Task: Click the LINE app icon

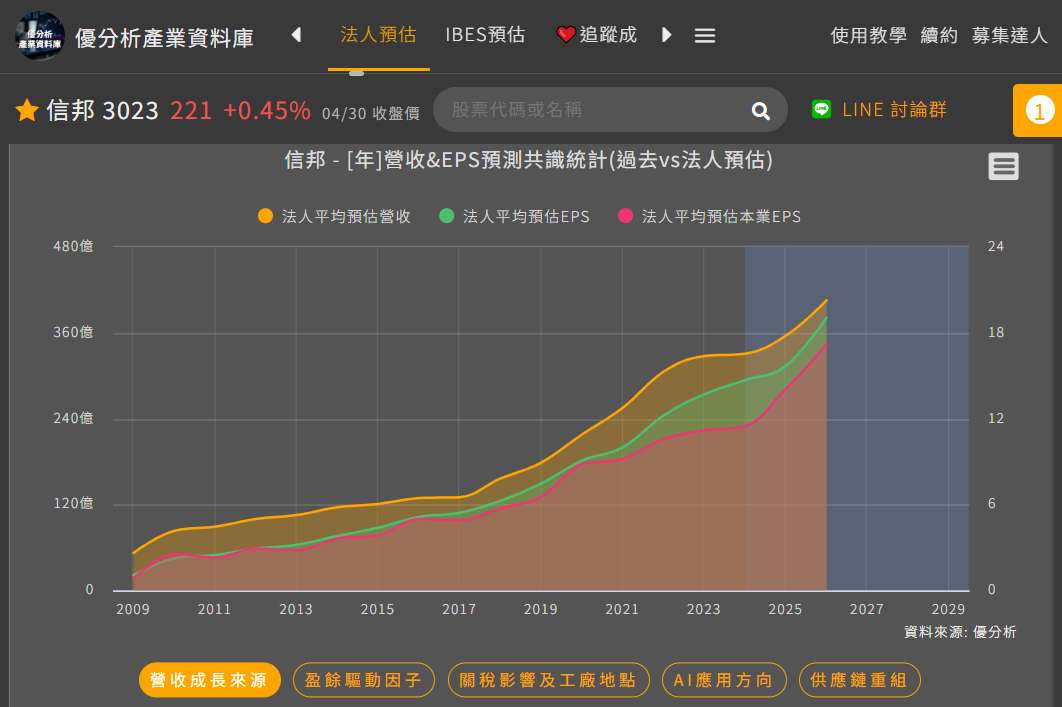Action: click(821, 109)
